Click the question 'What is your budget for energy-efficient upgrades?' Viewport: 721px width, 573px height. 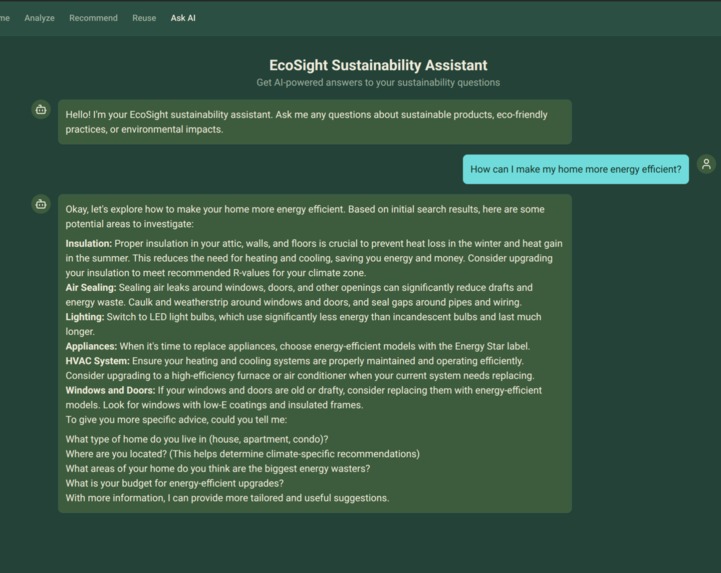tap(174, 483)
